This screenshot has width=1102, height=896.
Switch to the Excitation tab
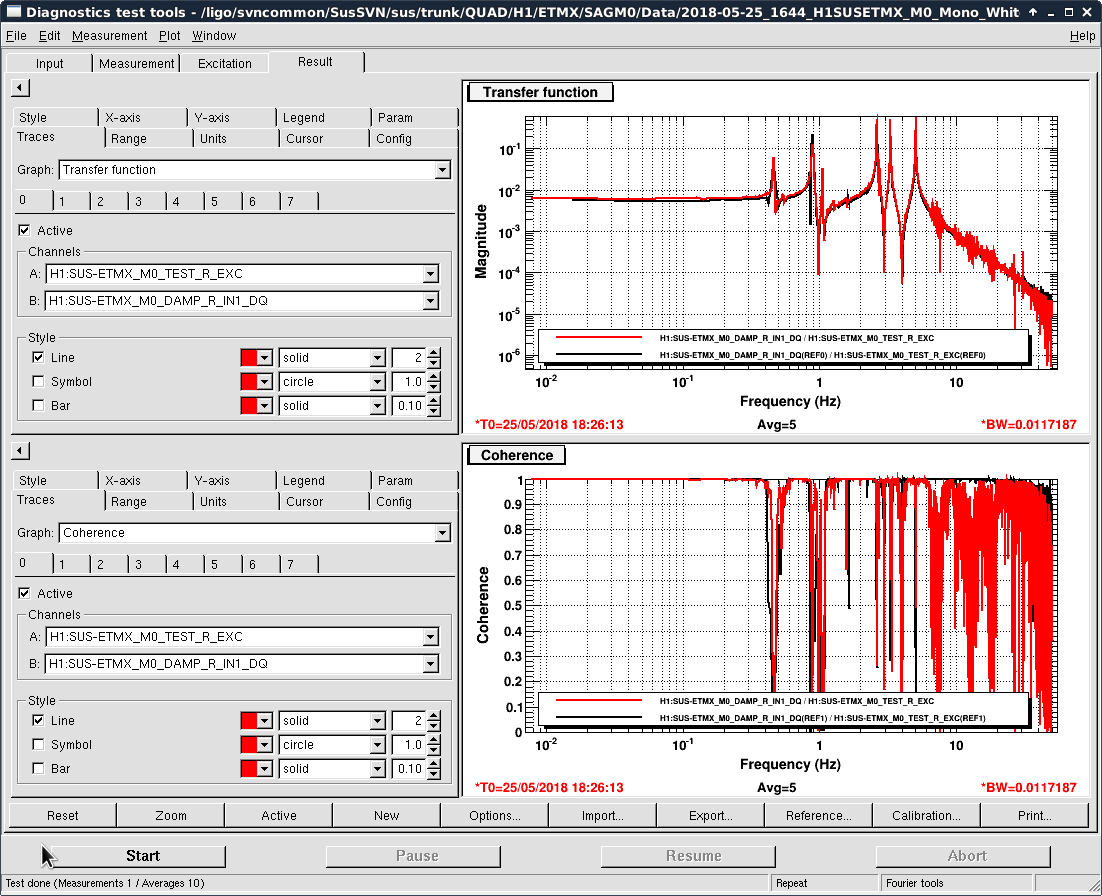click(225, 63)
